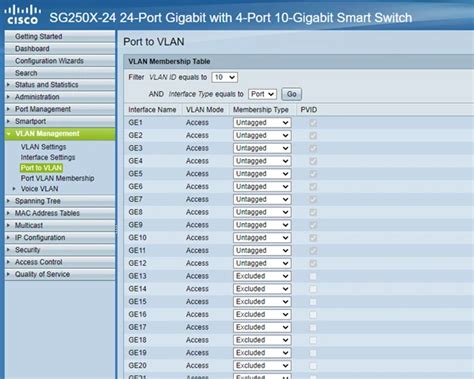The width and height of the screenshot is (474, 379).
Task: Open GE13 membership type dropdown
Action: pyautogui.click(x=262, y=276)
